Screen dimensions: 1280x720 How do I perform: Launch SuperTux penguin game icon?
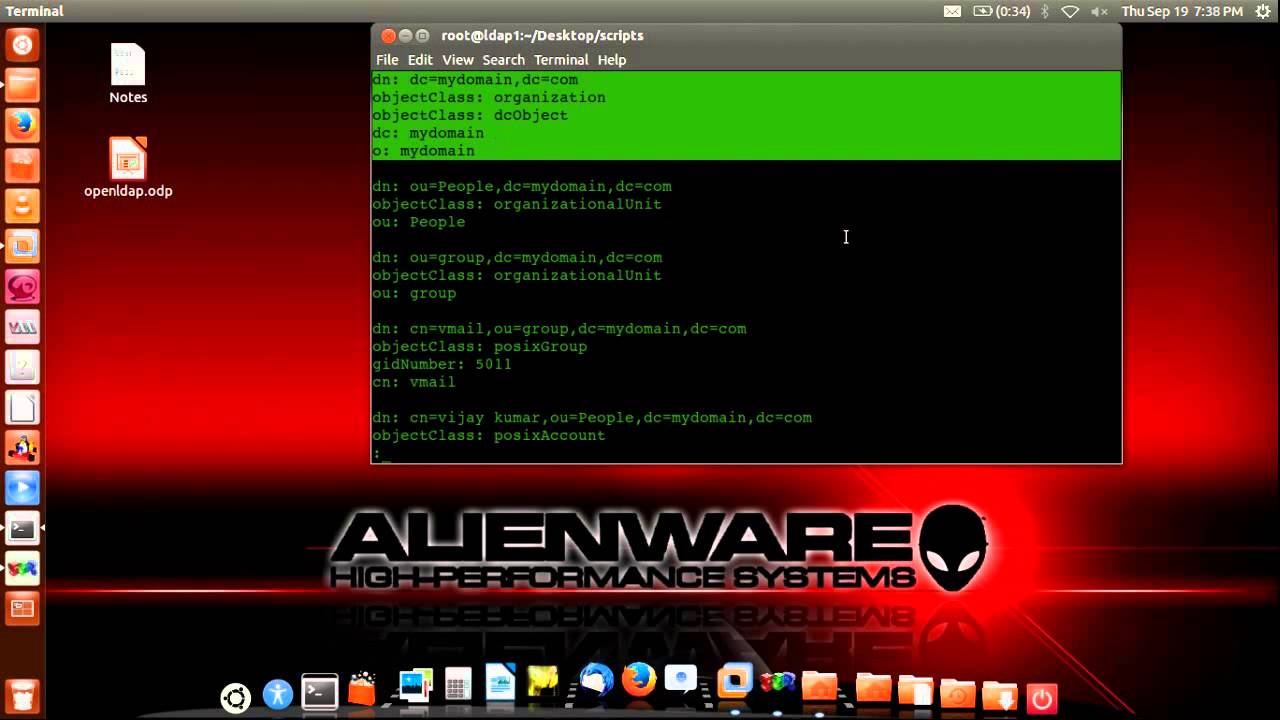click(x=22, y=448)
